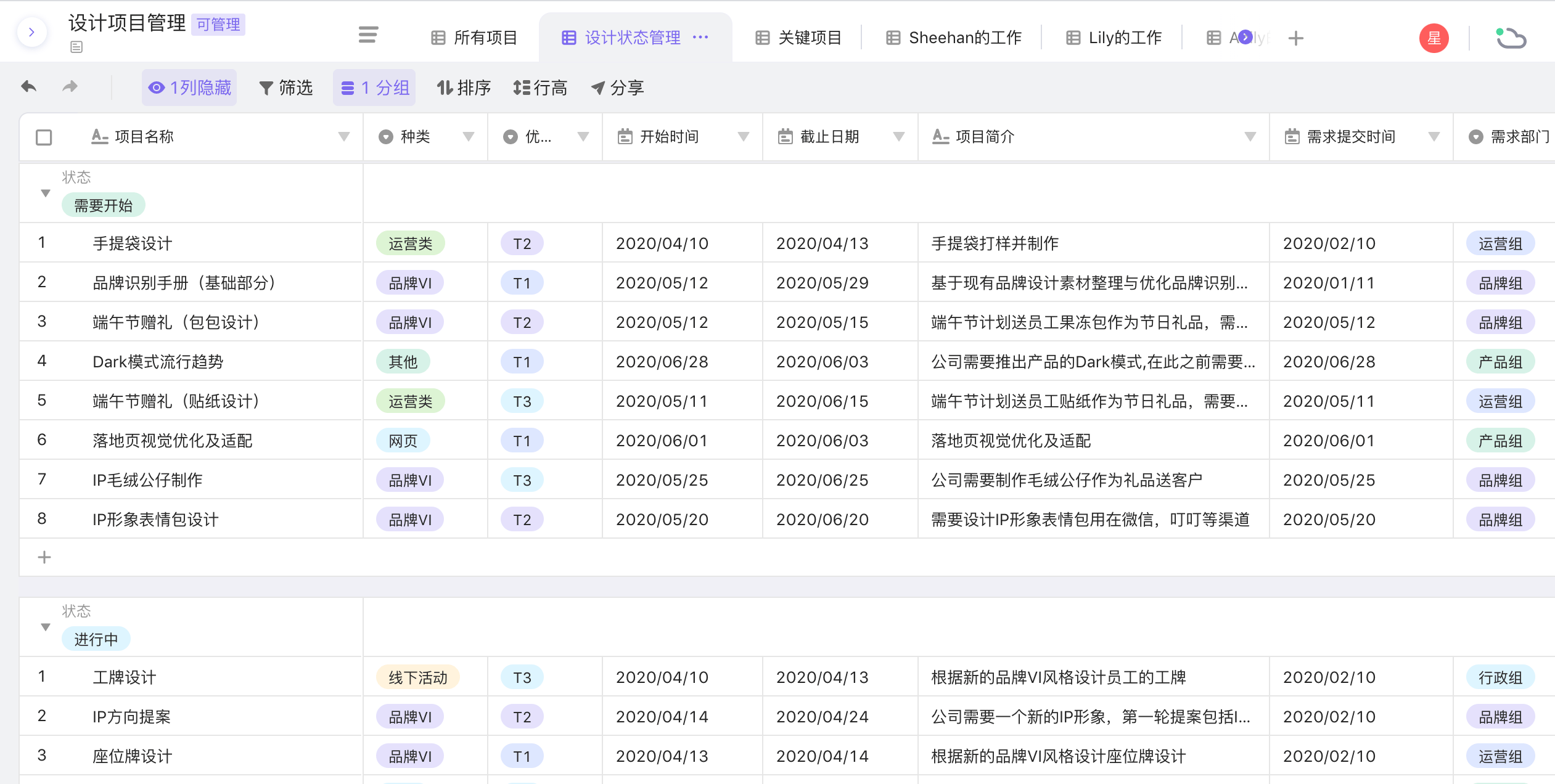Open the 开始时间 column dropdown arrow

(744, 137)
